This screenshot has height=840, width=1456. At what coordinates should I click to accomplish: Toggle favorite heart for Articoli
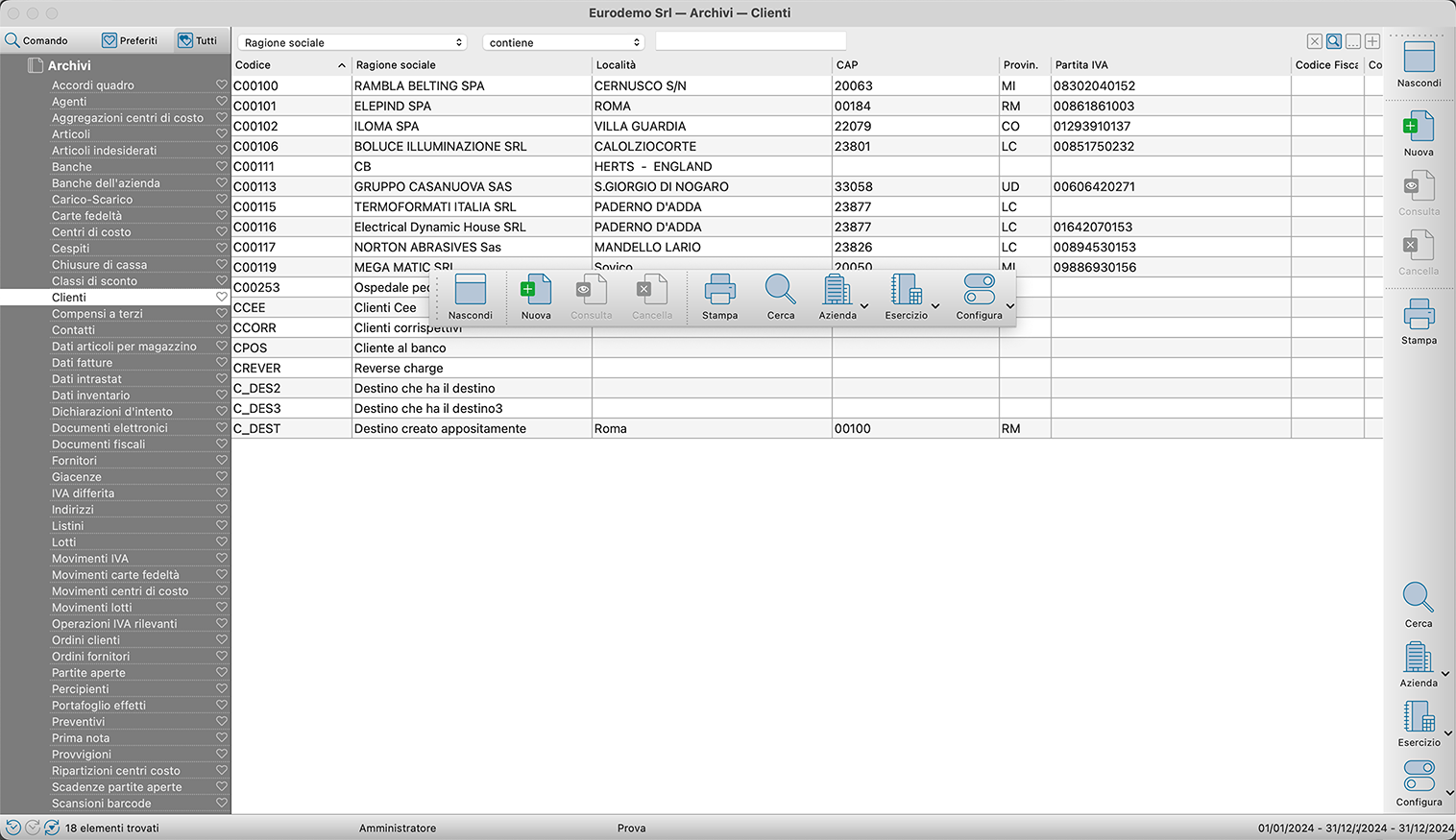(222, 134)
